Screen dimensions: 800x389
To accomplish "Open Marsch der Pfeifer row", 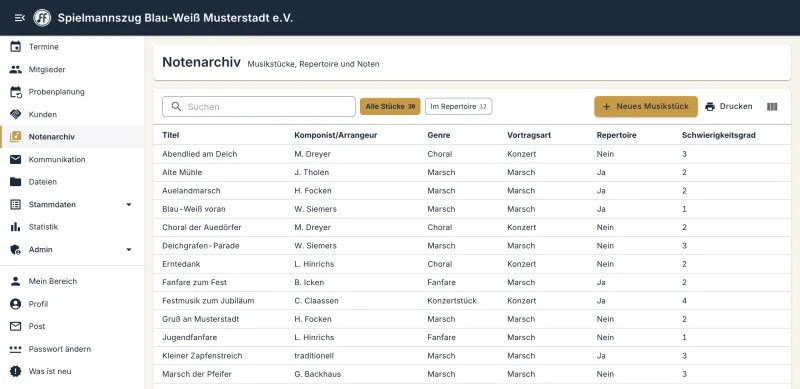I will coord(472,374).
